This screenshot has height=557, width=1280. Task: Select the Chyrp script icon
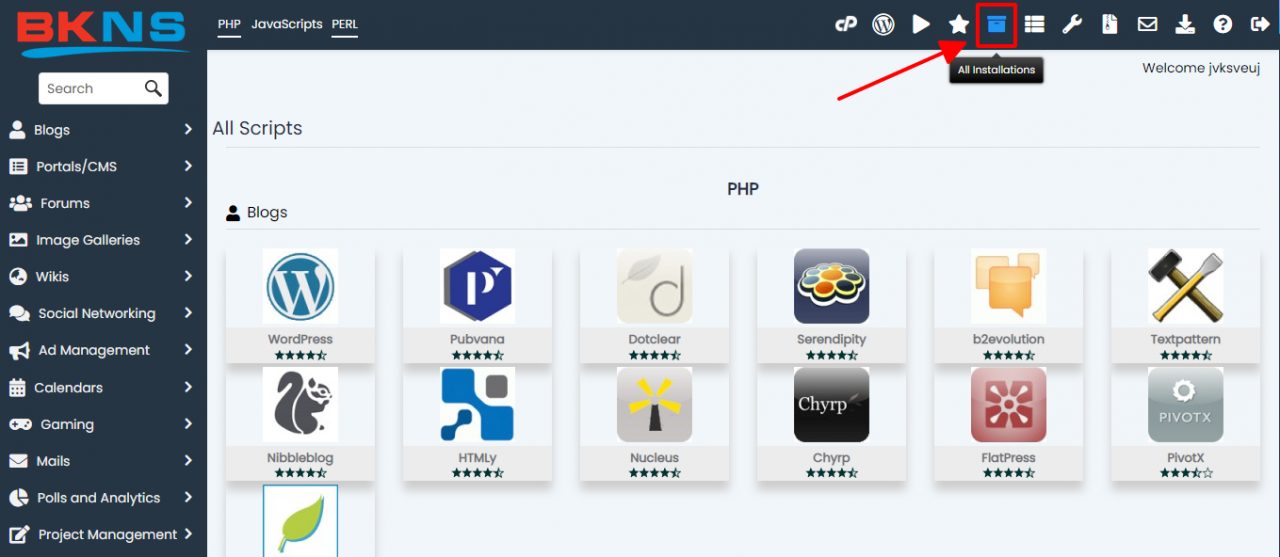(831, 404)
